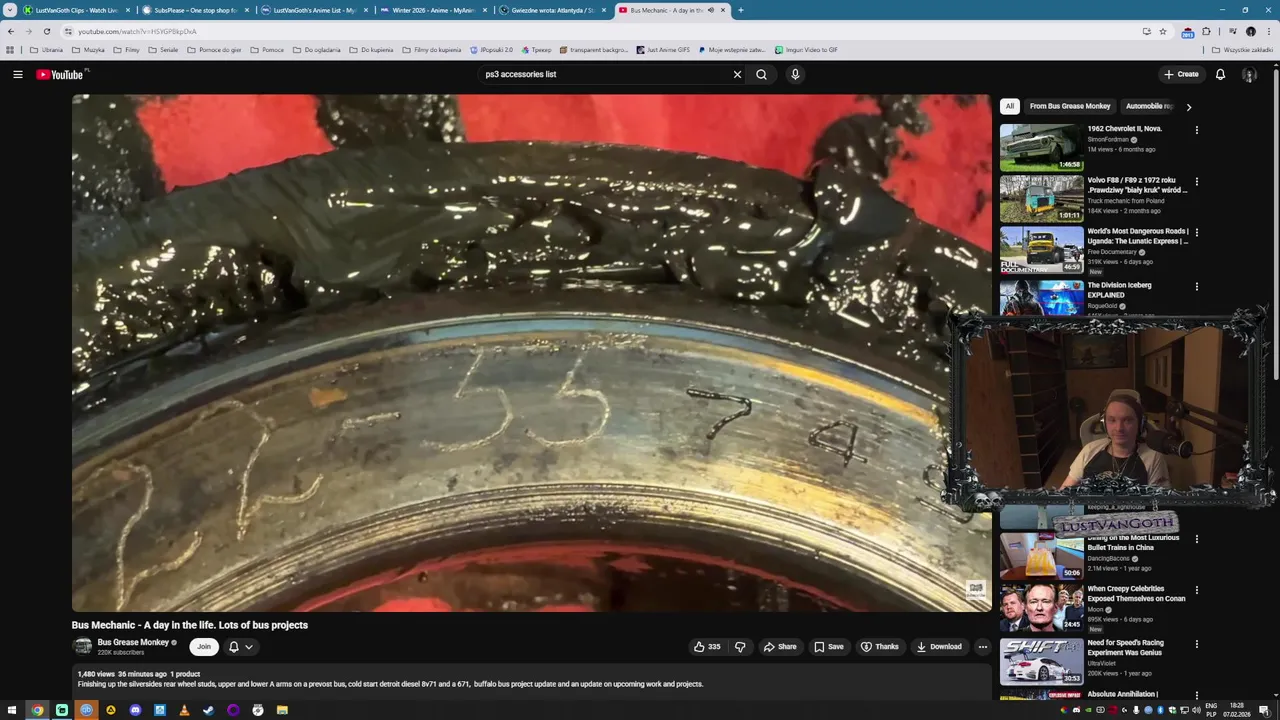Click the Thanks button
This screenshot has width=1280, height=720.
(880, 646)
